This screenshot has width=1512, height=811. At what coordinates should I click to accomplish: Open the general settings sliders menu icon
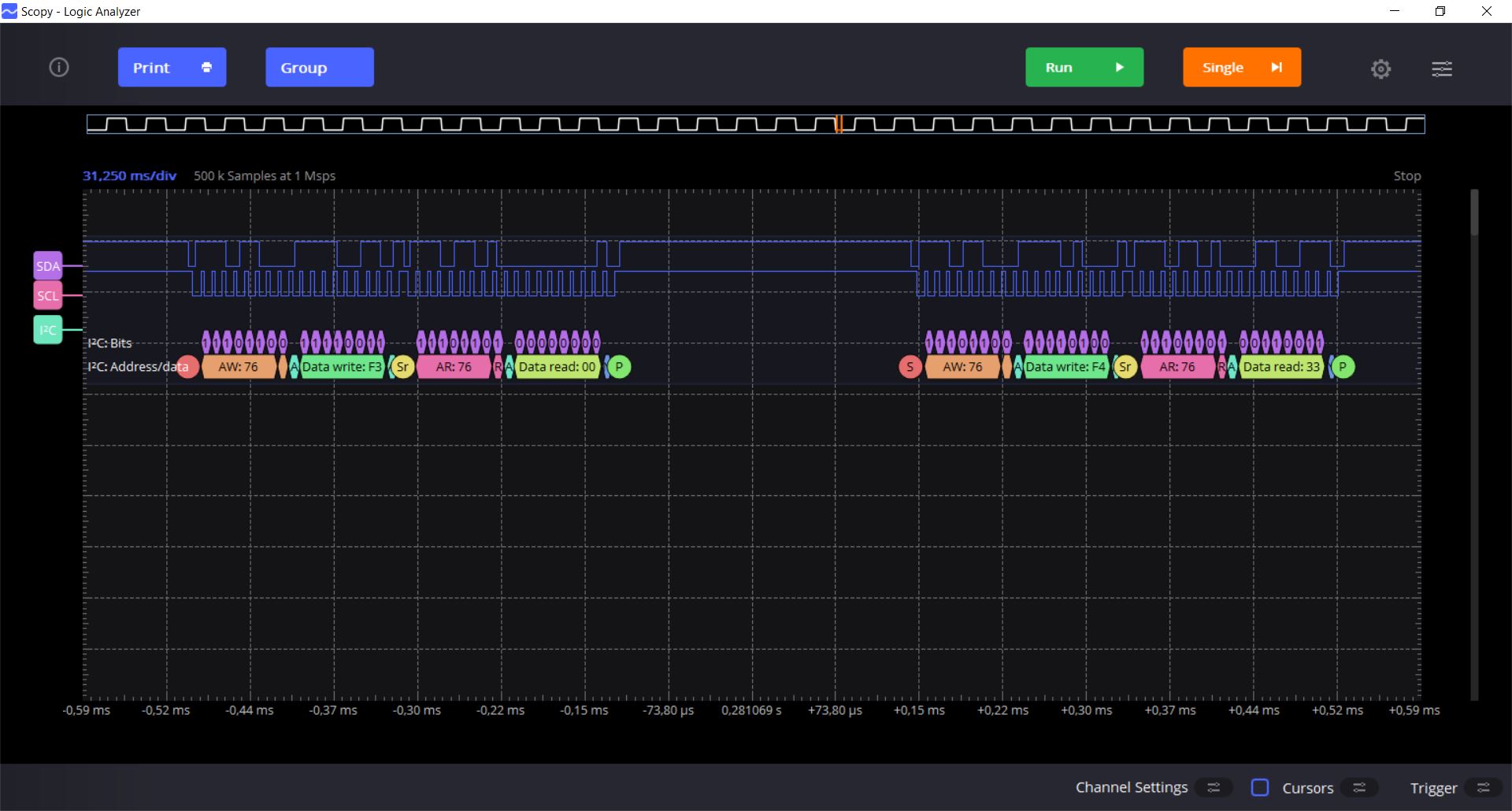click(1441, 69)
